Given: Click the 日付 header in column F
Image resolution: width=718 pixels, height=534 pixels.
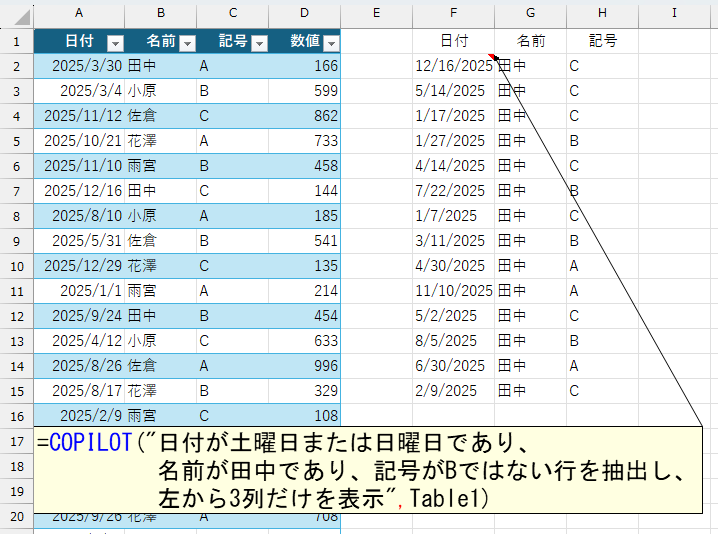Looking at the screenshot, I should click(x=453, y=41).
